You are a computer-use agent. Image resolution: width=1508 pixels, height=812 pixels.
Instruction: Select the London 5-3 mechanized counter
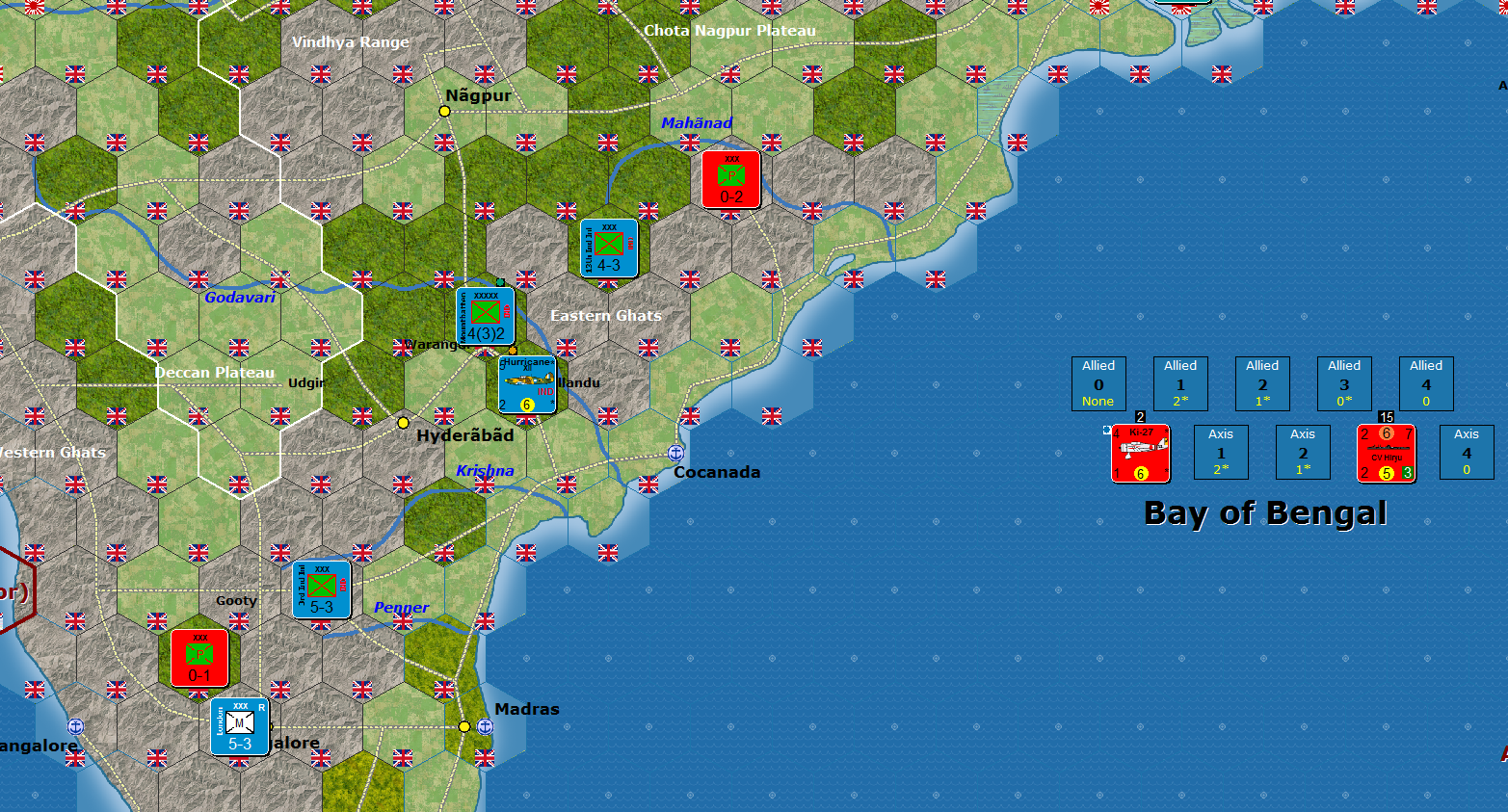[x=240, y=726]
